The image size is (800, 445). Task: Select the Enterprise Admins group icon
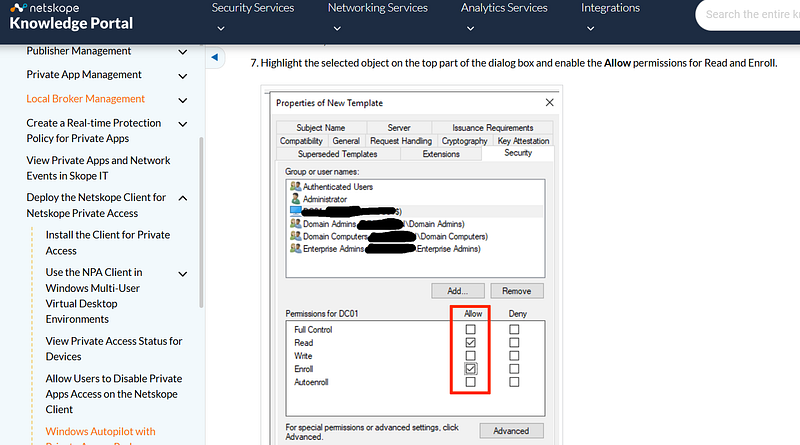point(295,248)
